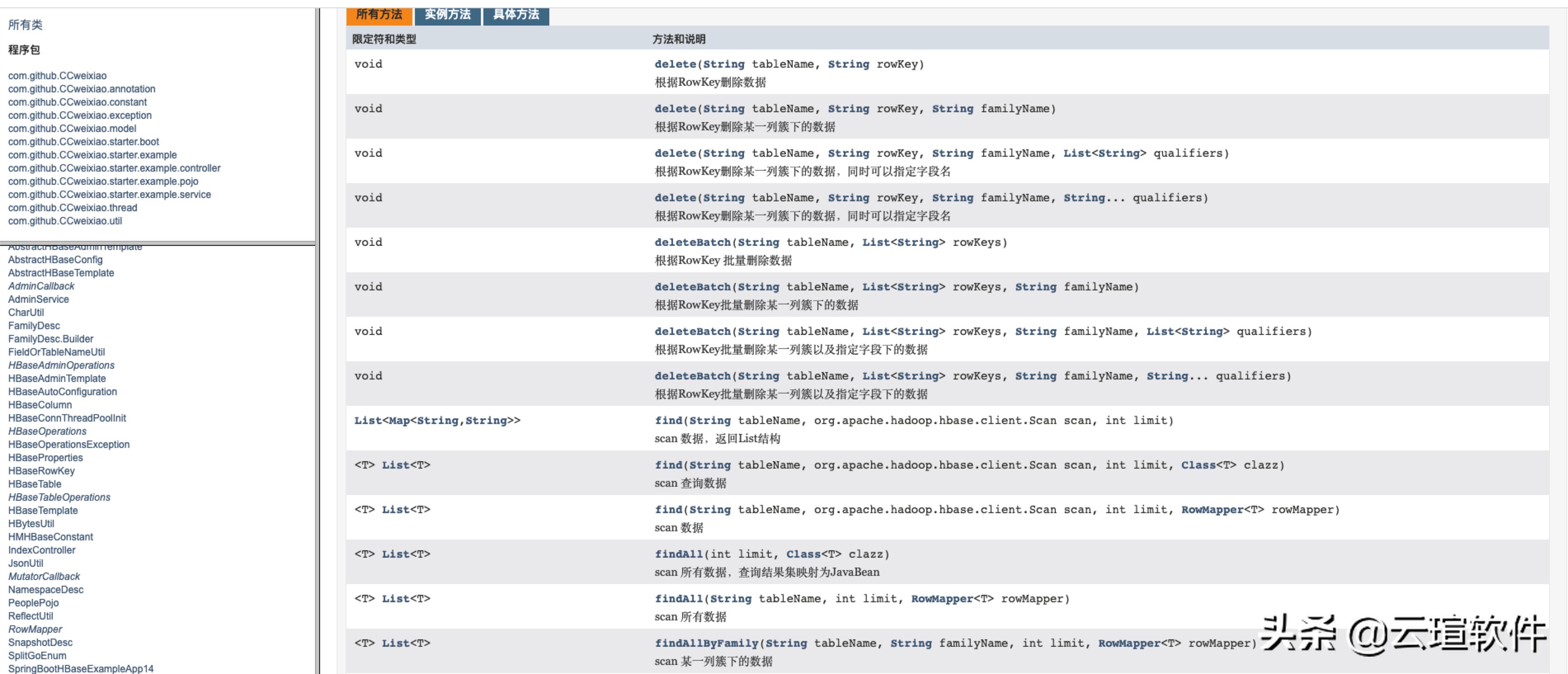Open the HBaseOperationsException class page
Screen dimensions: 1568x674
[x=68, y=445]
